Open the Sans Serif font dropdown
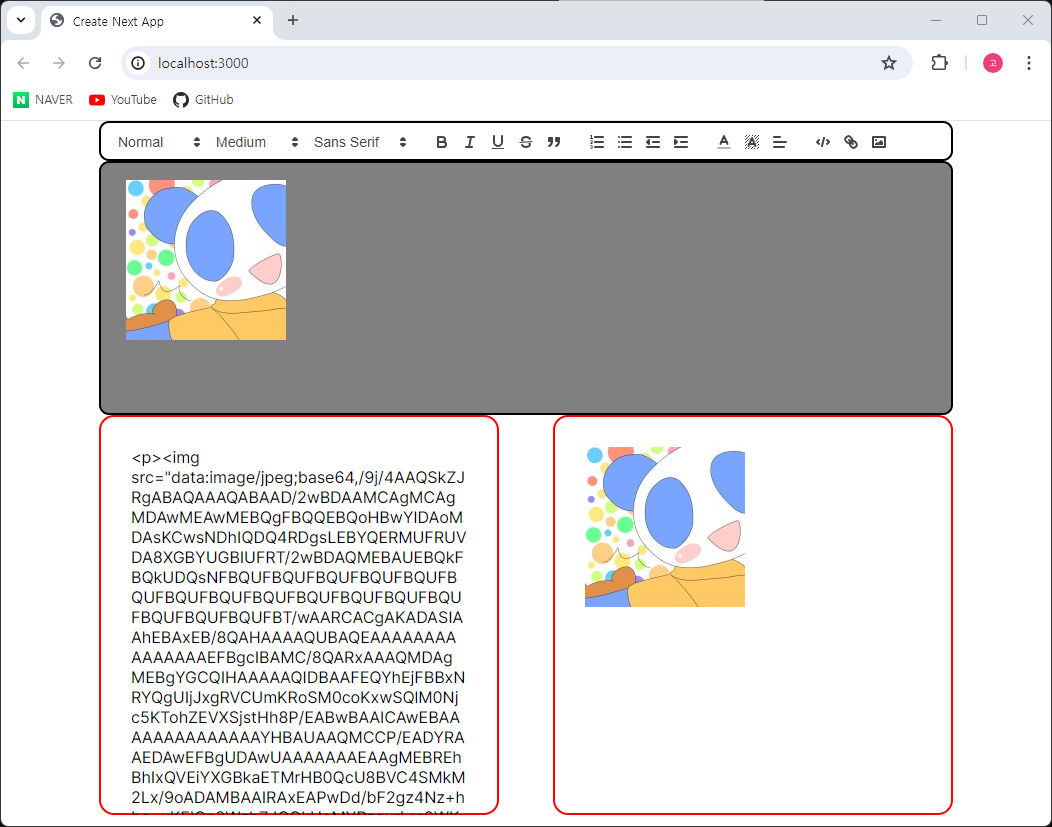The width and height of the screenshot is (1052, 827). [360, 142]
